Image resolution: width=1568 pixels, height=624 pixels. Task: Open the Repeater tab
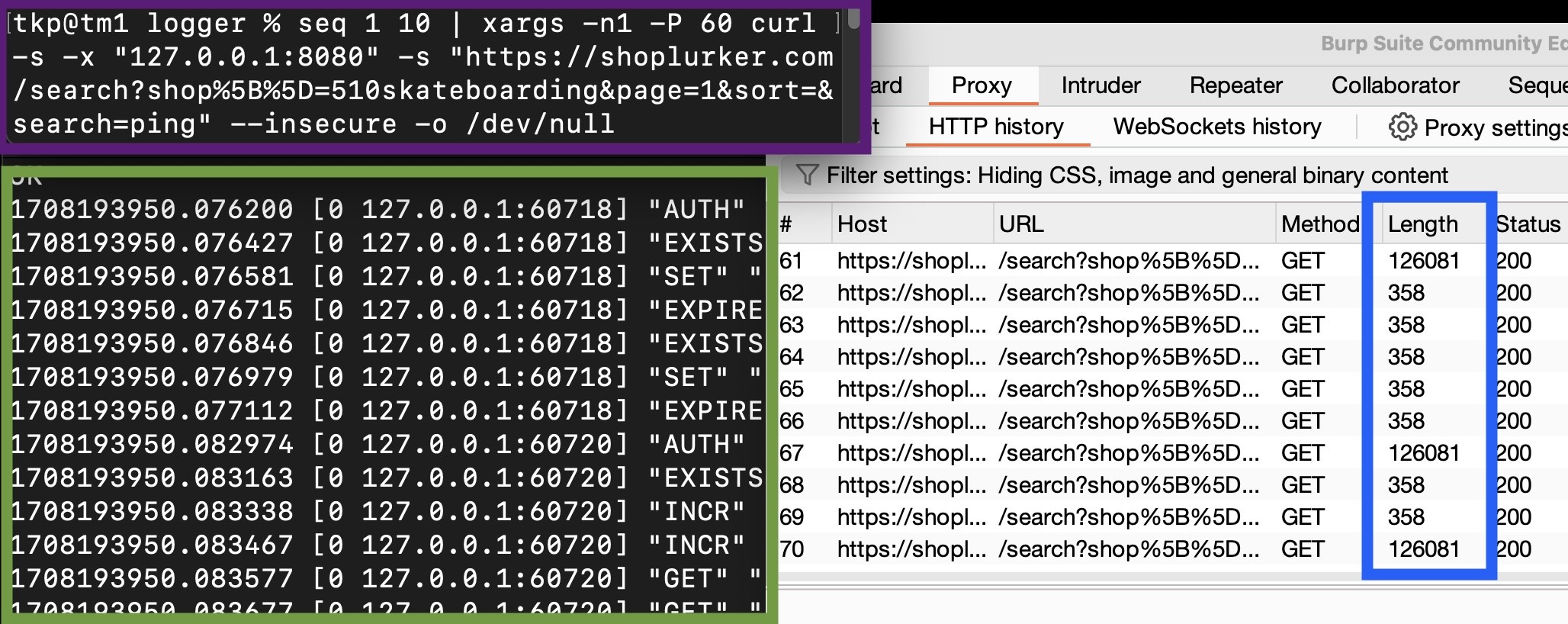pyautogui.click(x=1236, y=85)
